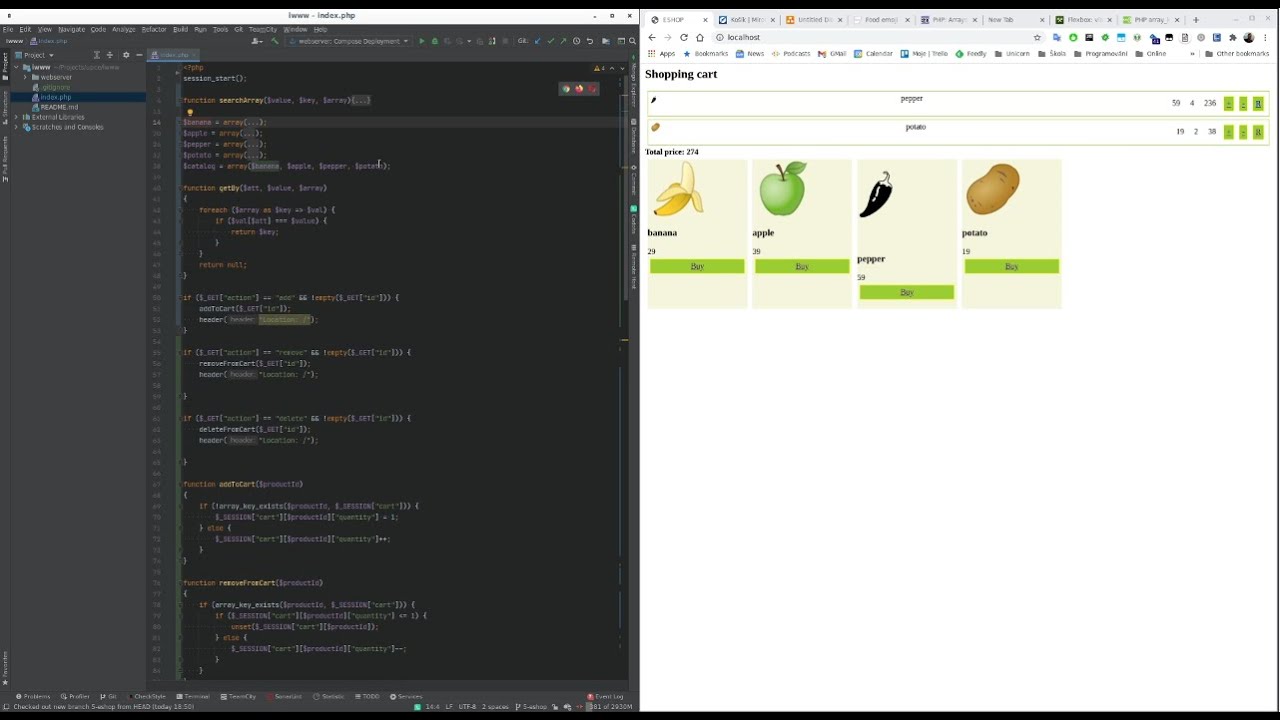Expand folded searchArray function body
This screenshot has height=720, width=1280.
[360, 100]
